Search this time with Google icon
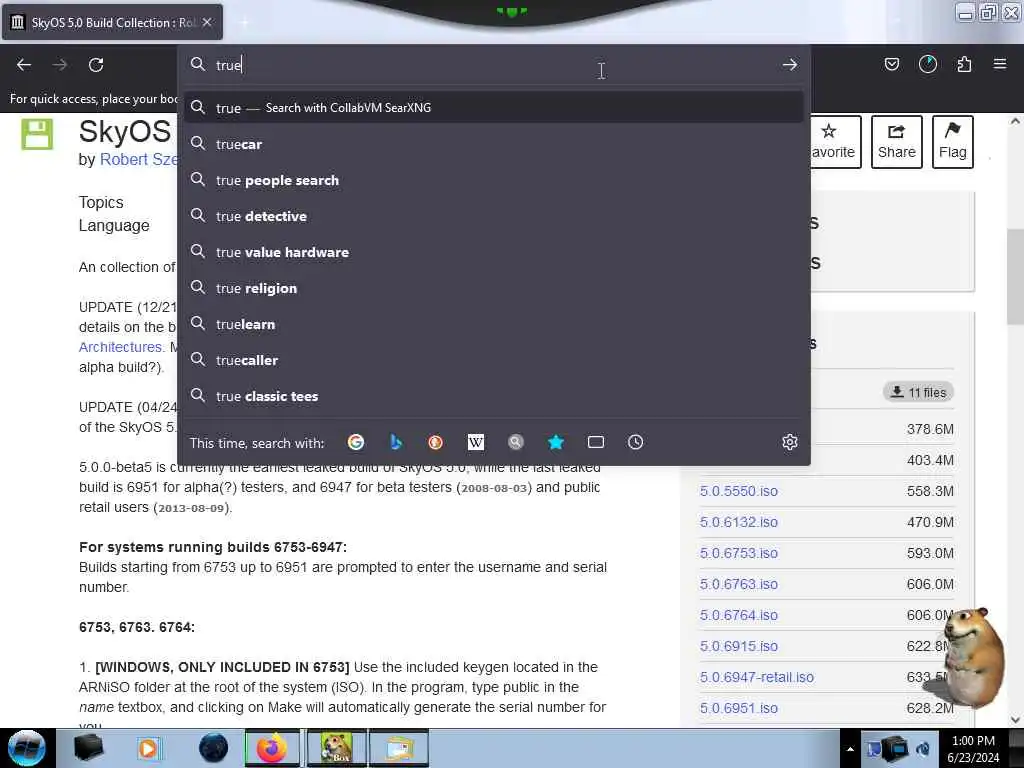Image resolution: width=1024 pixels, height=768 pixels. (356, 442)
